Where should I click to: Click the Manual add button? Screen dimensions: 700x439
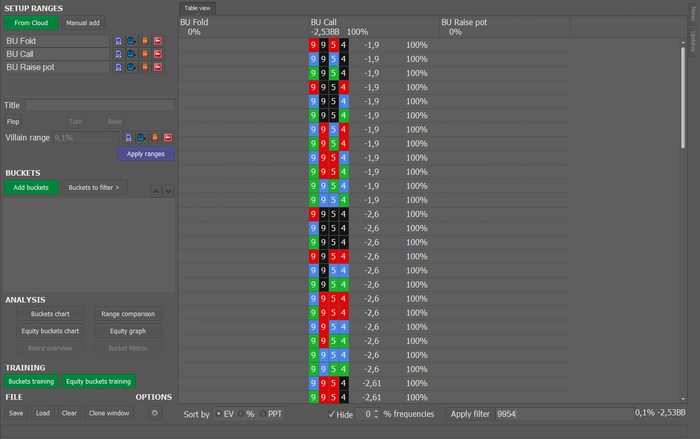pyautogui.click(x=83, y=23)
